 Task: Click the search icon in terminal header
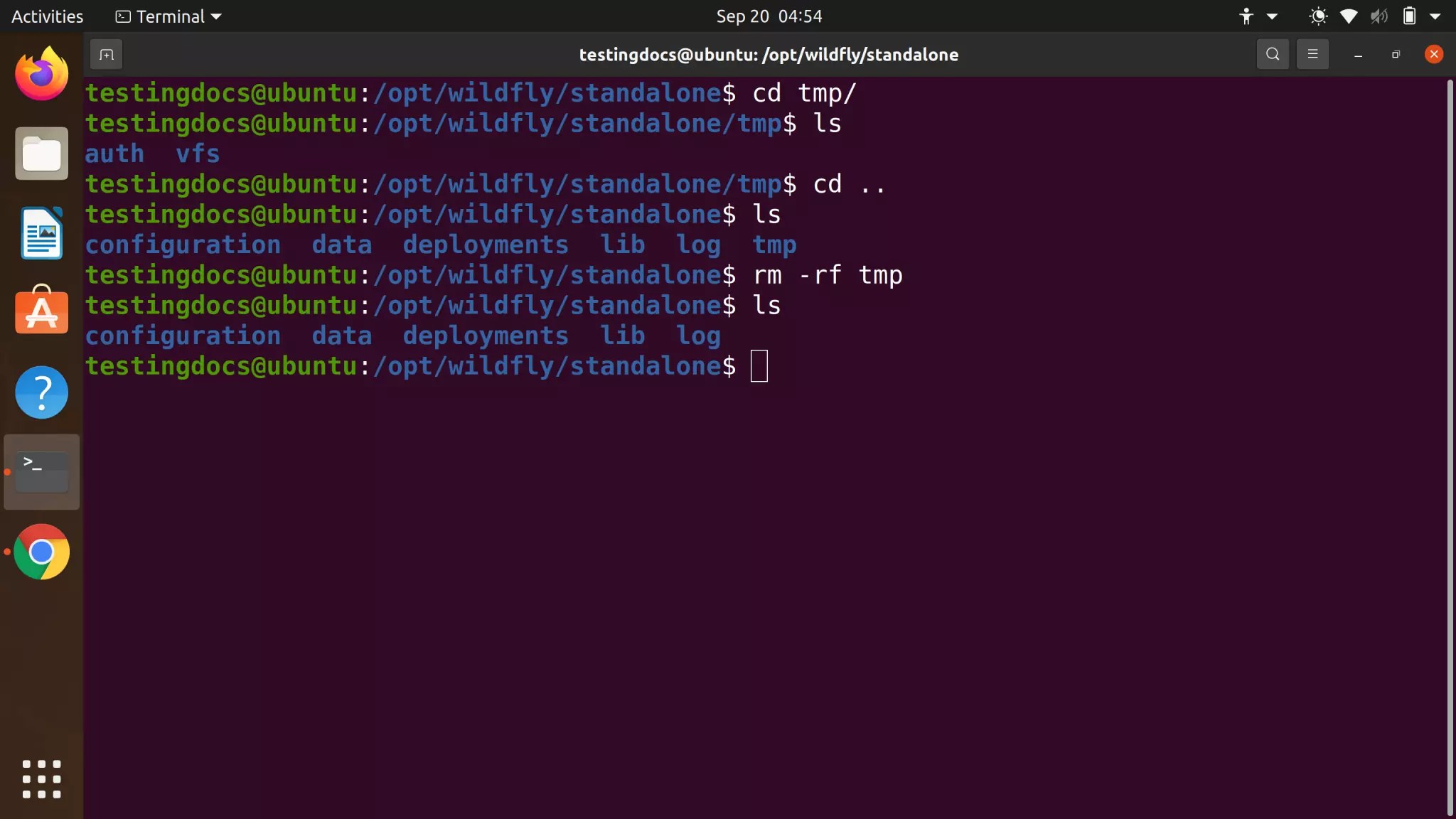coord(1273,53)
